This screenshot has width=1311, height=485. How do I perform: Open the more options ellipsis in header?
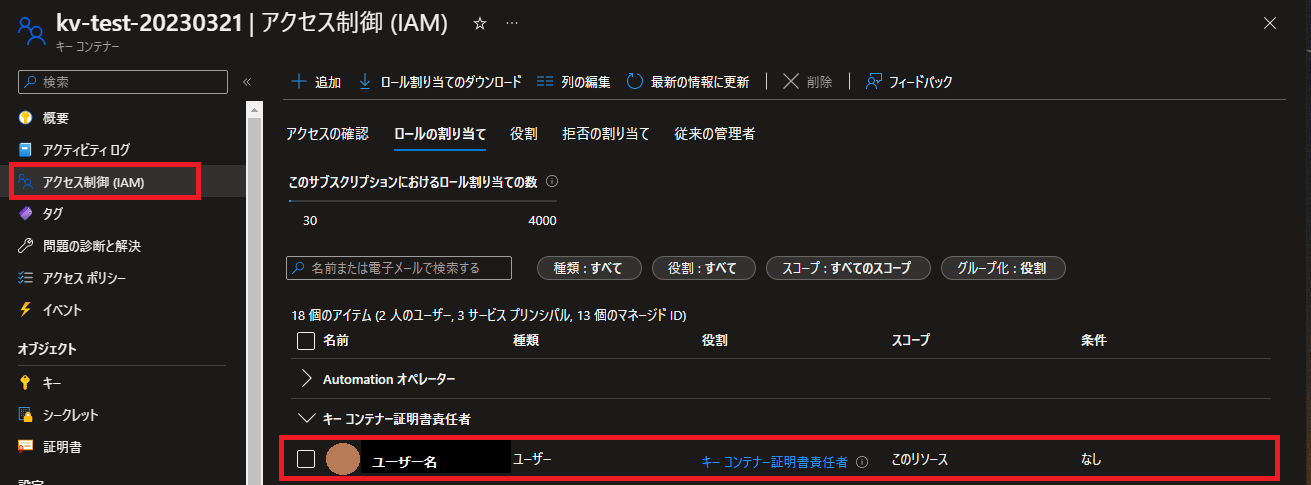point(512,23)
